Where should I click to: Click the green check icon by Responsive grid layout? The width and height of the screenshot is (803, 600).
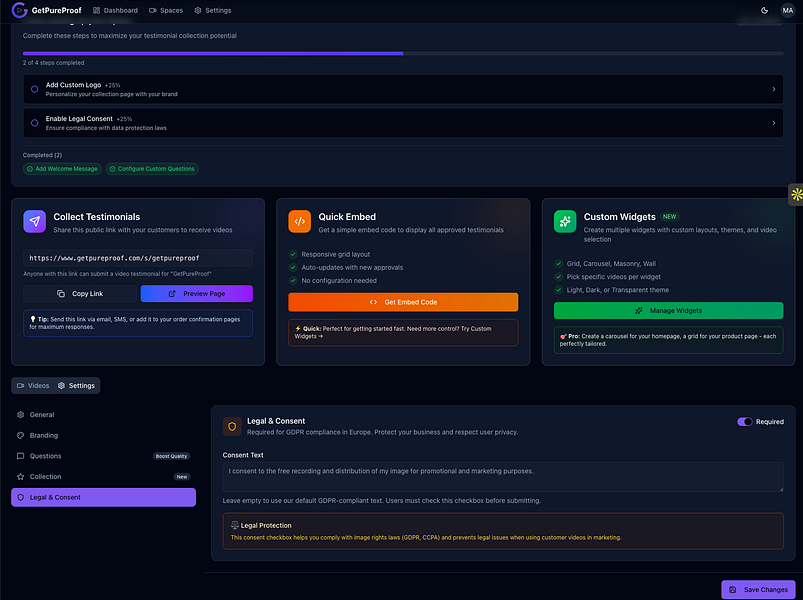tap(293, 254)
